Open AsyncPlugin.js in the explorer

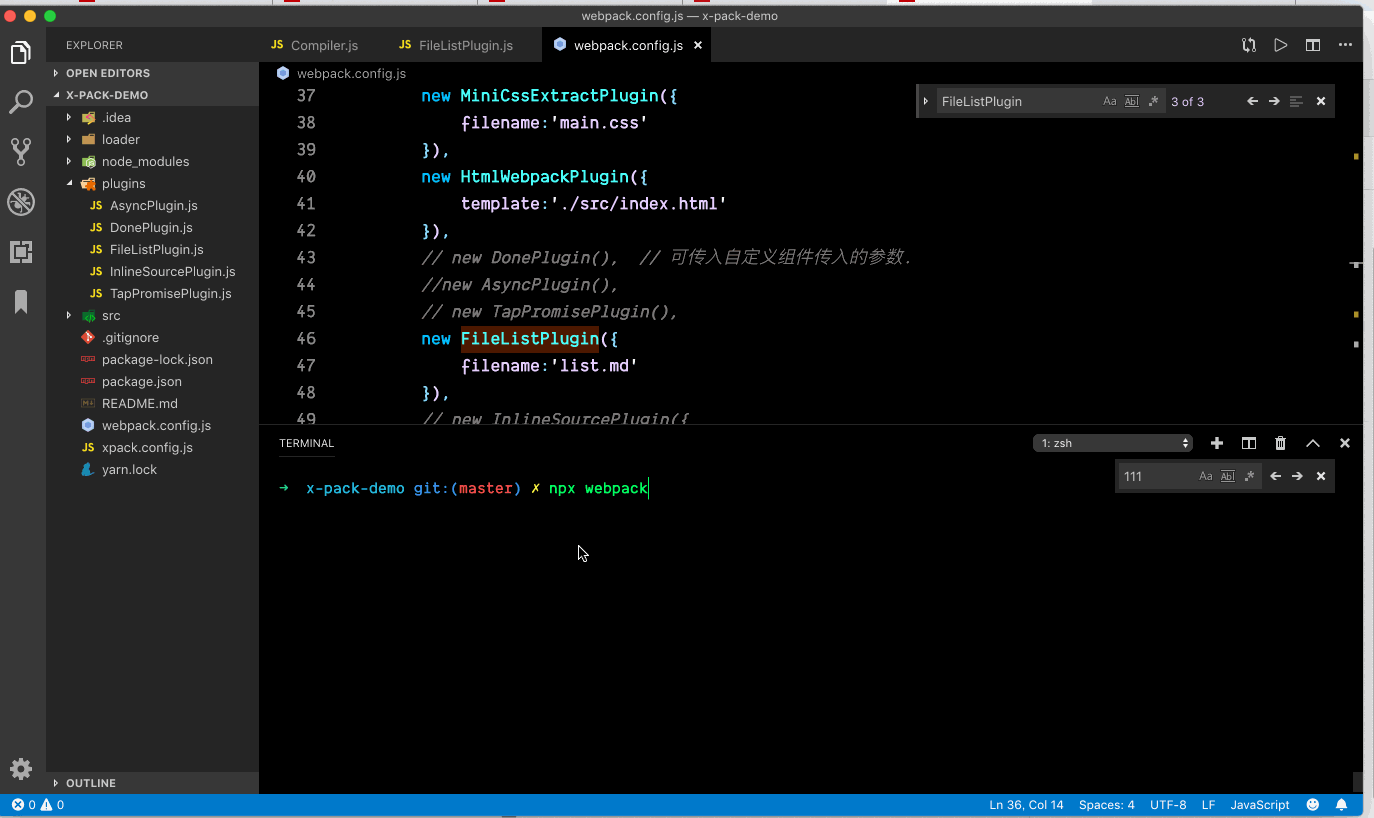point(153,205)
